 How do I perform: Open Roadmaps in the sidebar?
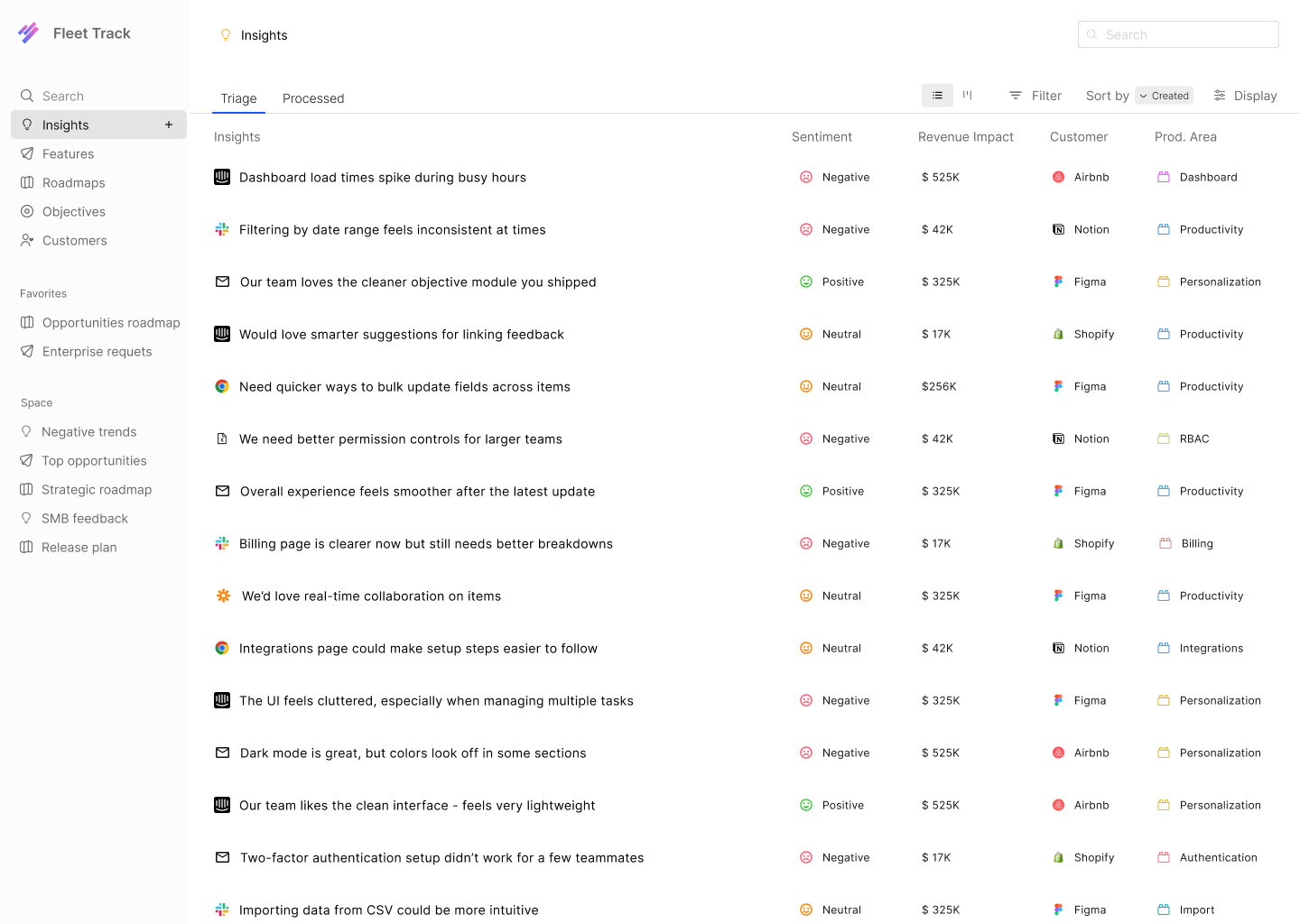pos(73,182)
